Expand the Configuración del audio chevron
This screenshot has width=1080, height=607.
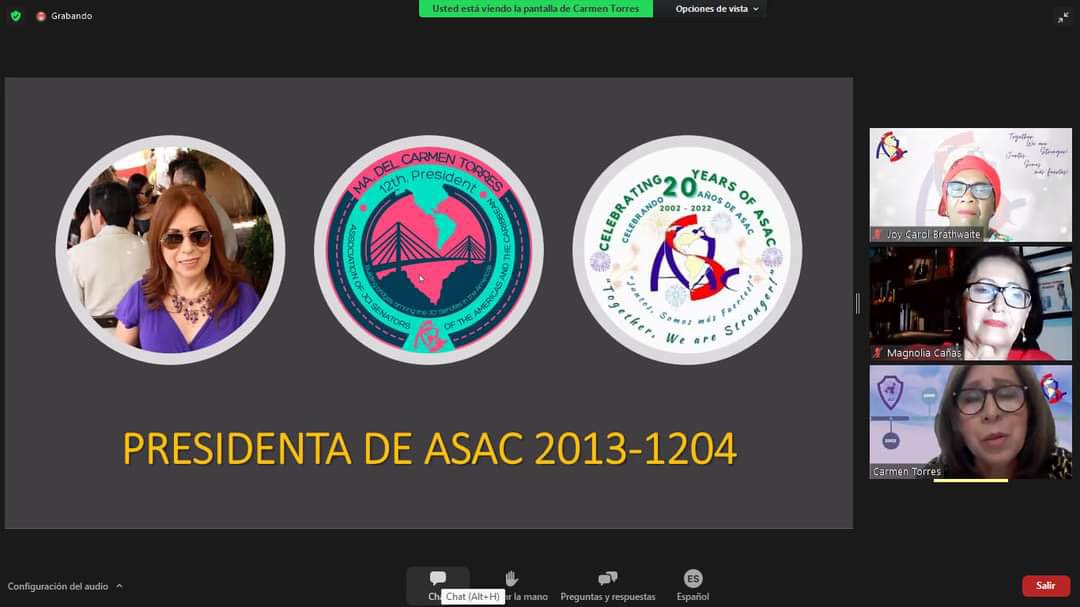click(x=119, y=585)
